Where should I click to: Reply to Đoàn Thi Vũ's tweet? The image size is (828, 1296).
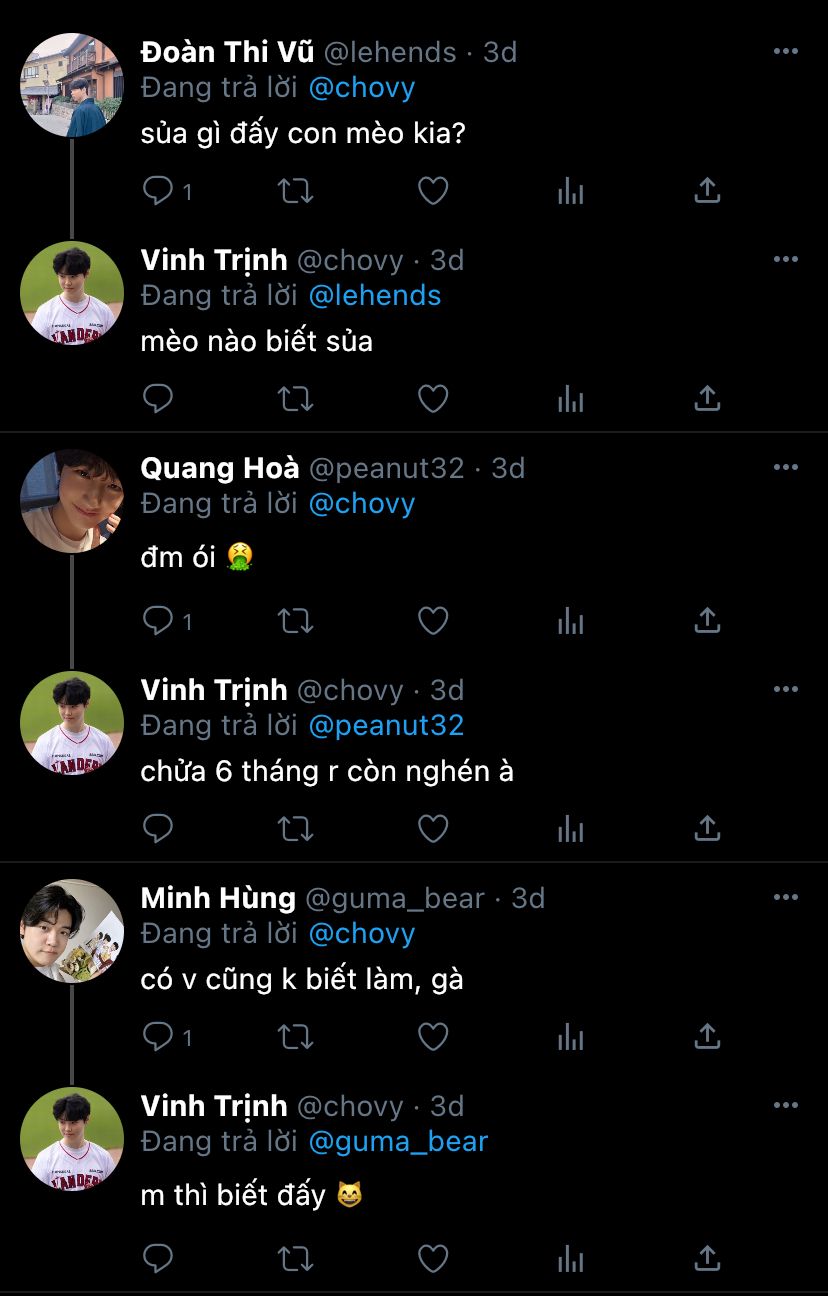(x=158, y=191)
